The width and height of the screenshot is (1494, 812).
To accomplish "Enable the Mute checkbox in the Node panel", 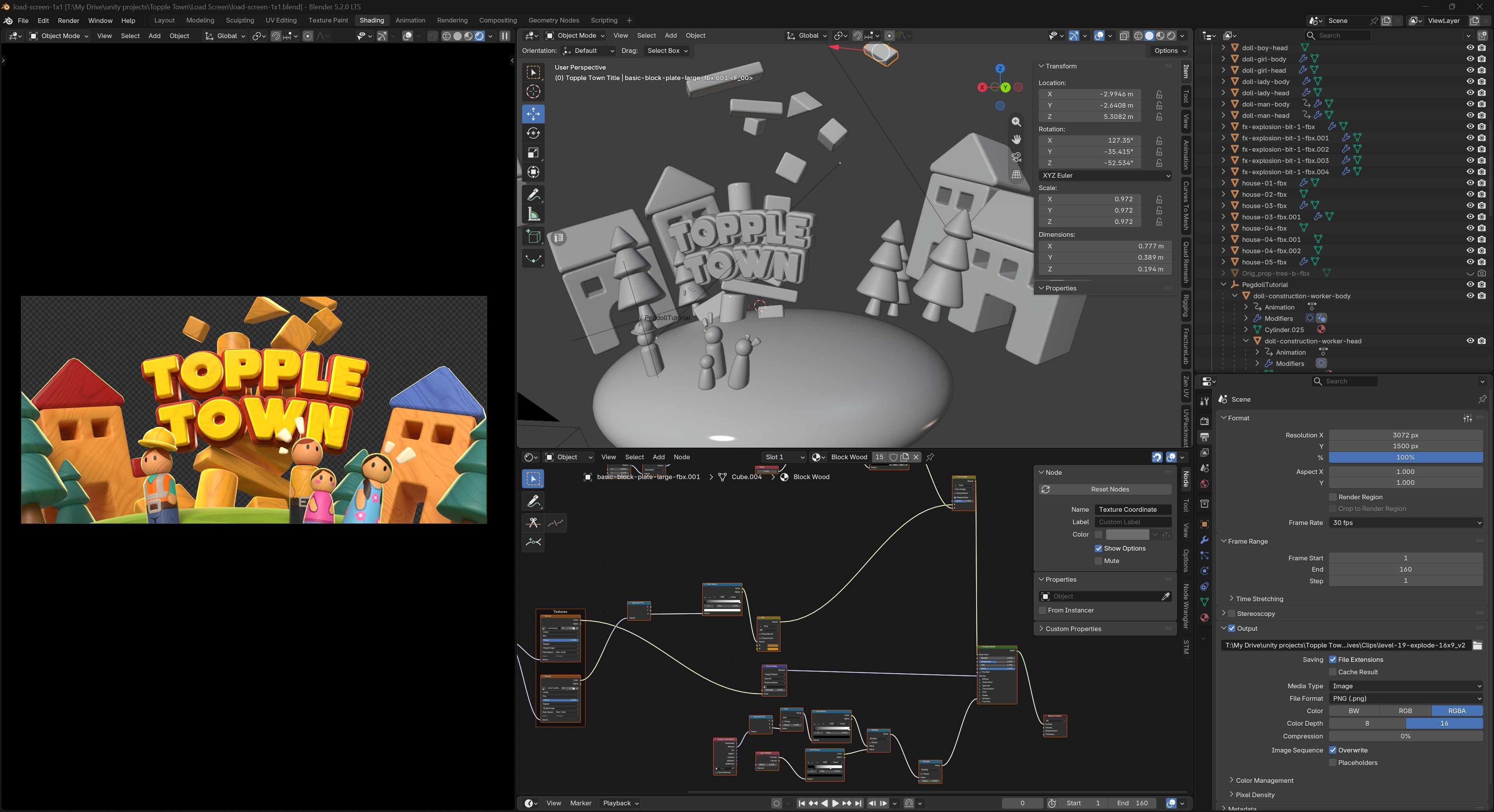I will click(x=1098, y=561).
